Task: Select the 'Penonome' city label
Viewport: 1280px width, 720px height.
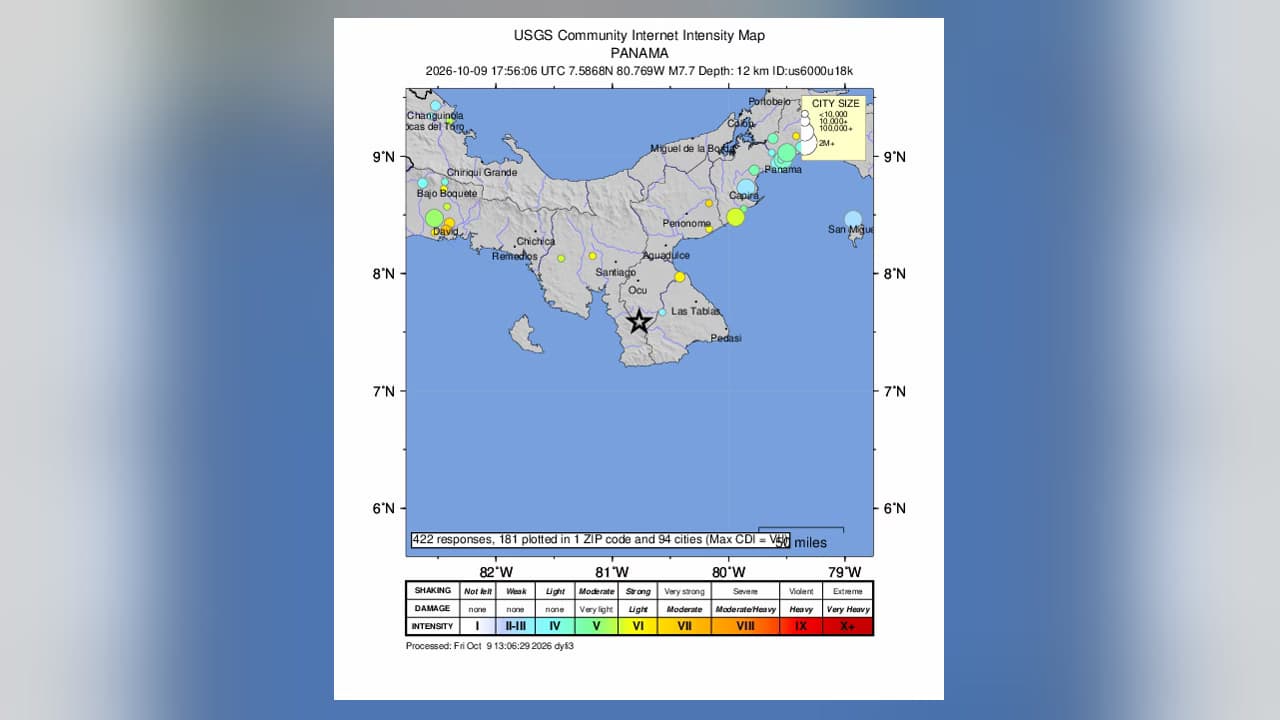Action: (687, 223)
